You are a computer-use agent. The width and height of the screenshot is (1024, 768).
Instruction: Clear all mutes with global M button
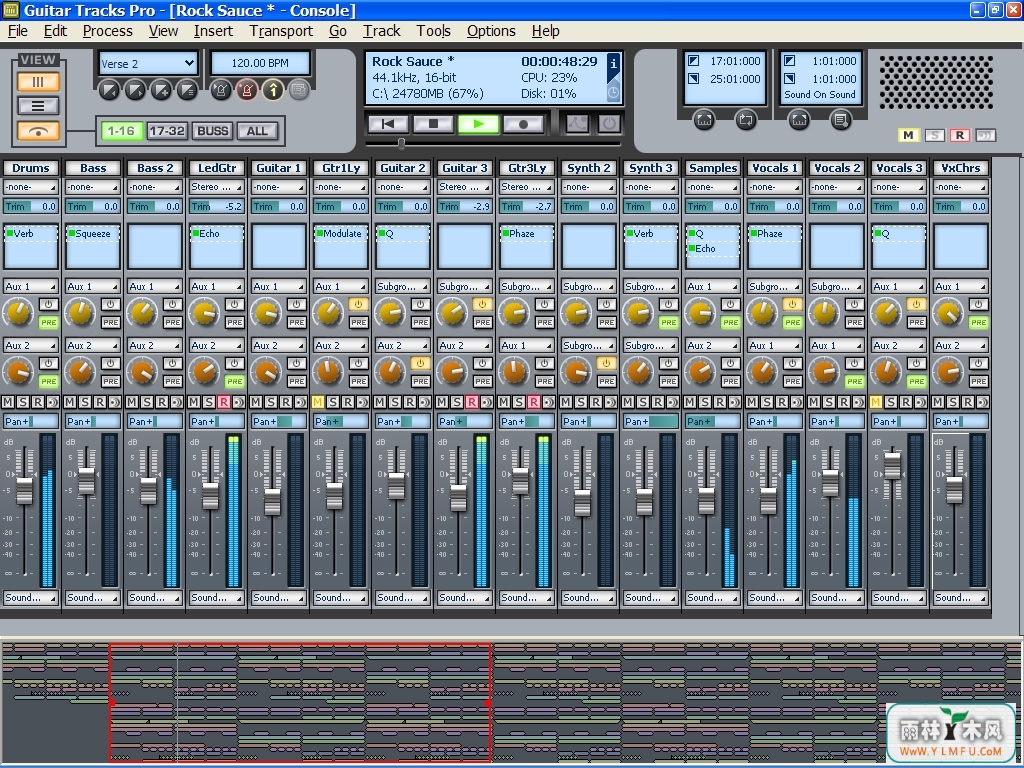point(908,135)
